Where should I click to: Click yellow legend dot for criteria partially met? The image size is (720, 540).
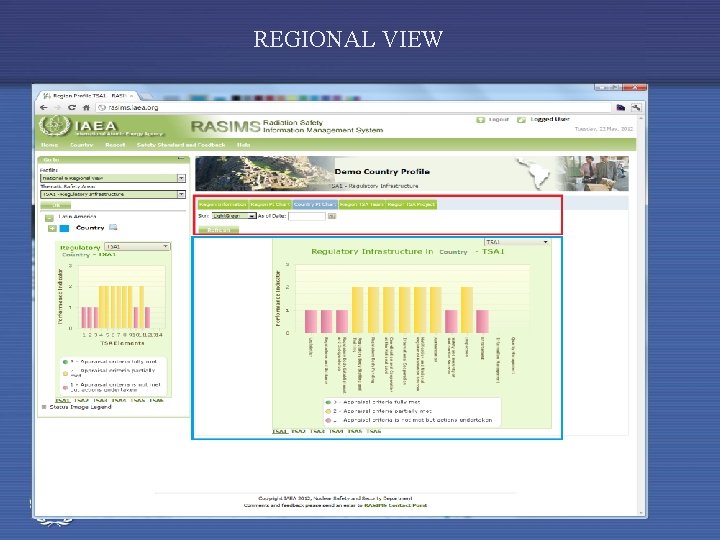pos(328,411)
